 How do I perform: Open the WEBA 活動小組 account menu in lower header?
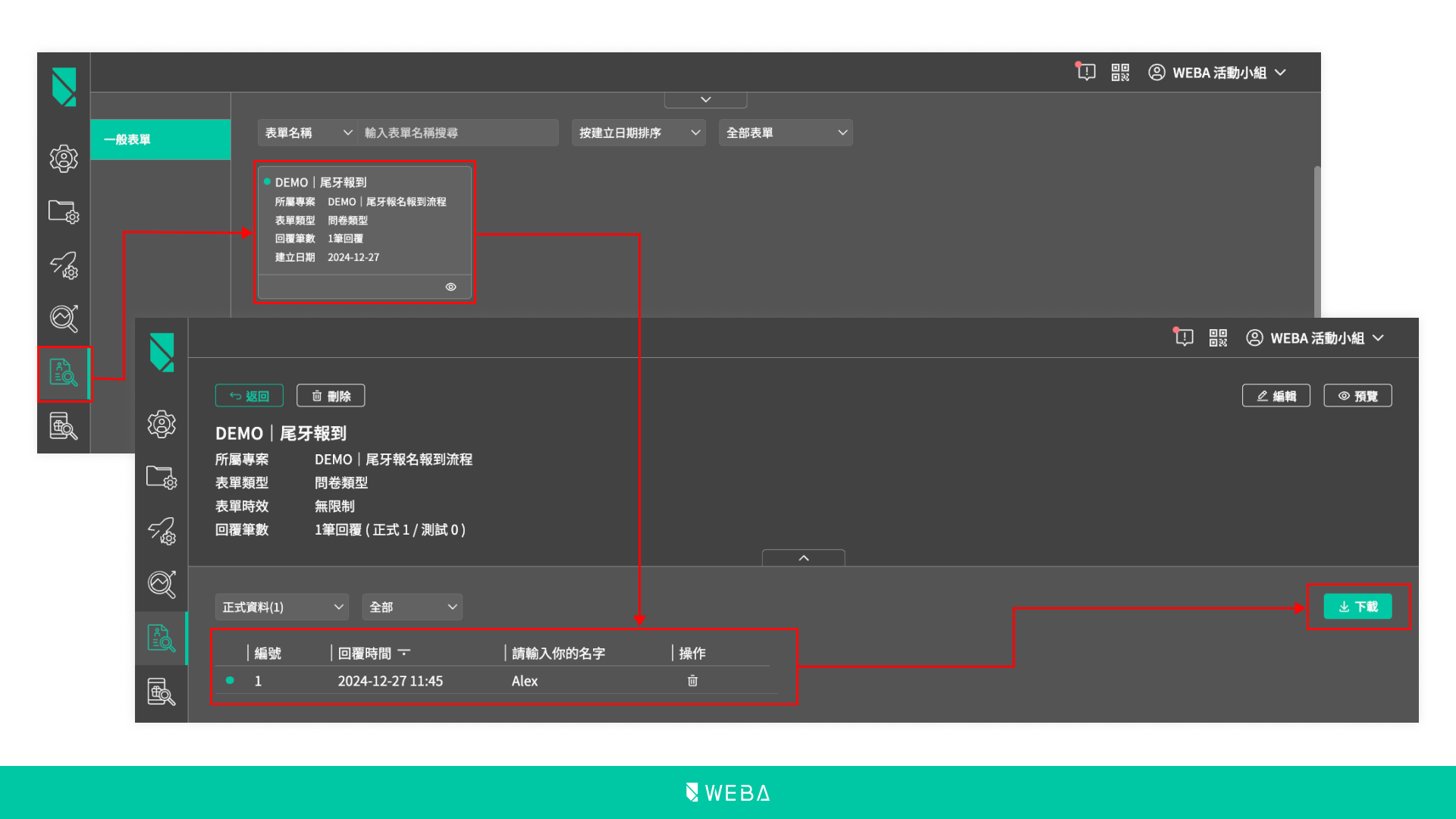click(1316, 338)
